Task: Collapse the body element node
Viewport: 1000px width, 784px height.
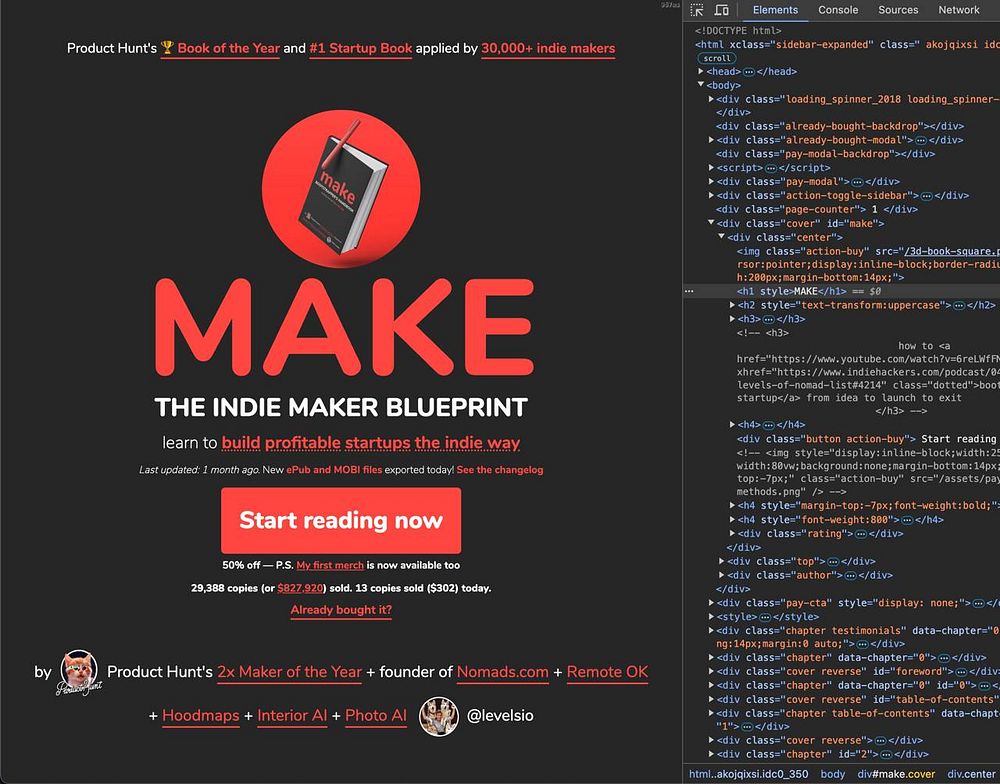Action: pyautogui.click(x=702, y=85)
